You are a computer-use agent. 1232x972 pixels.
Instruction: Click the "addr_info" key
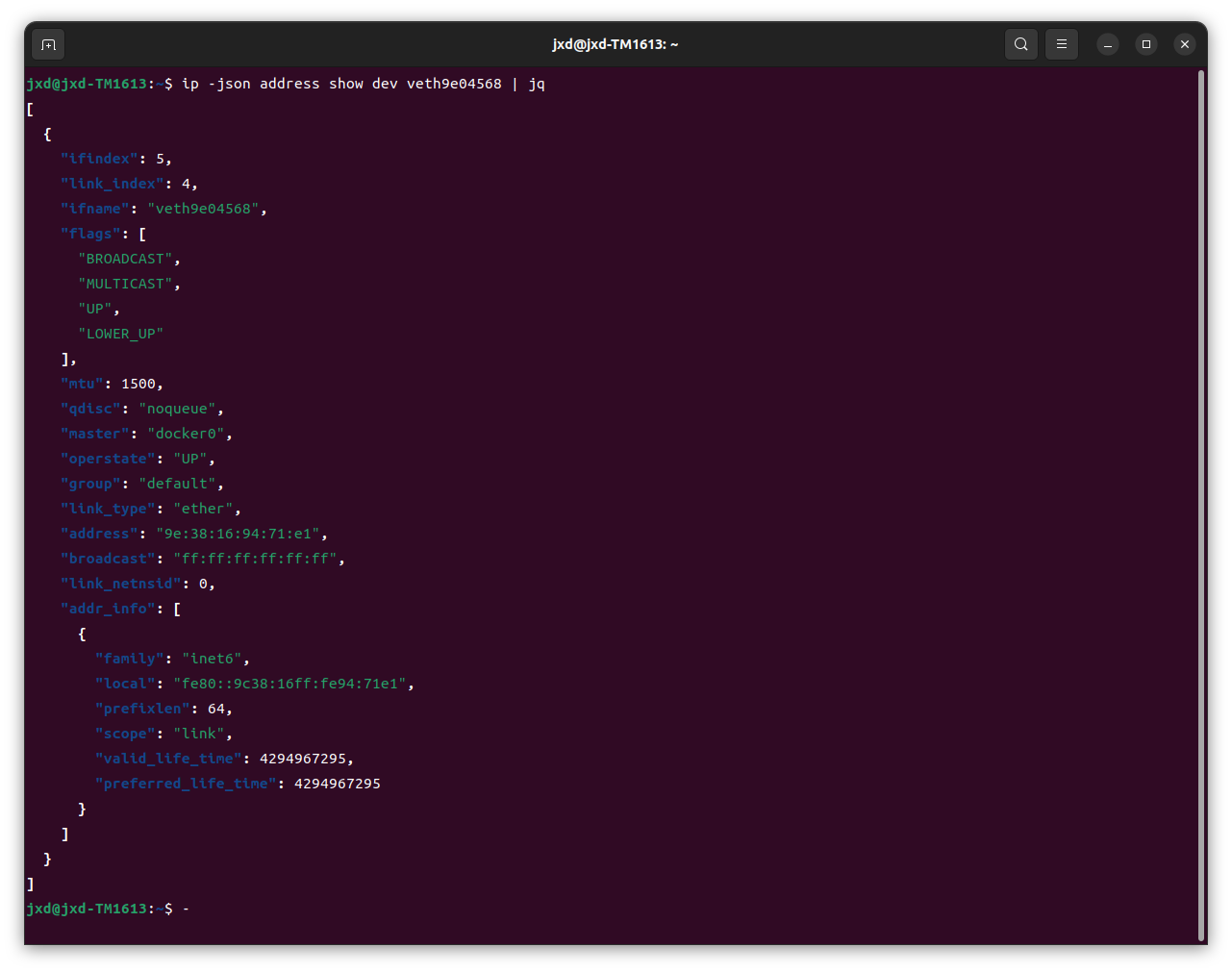(109, 609)
